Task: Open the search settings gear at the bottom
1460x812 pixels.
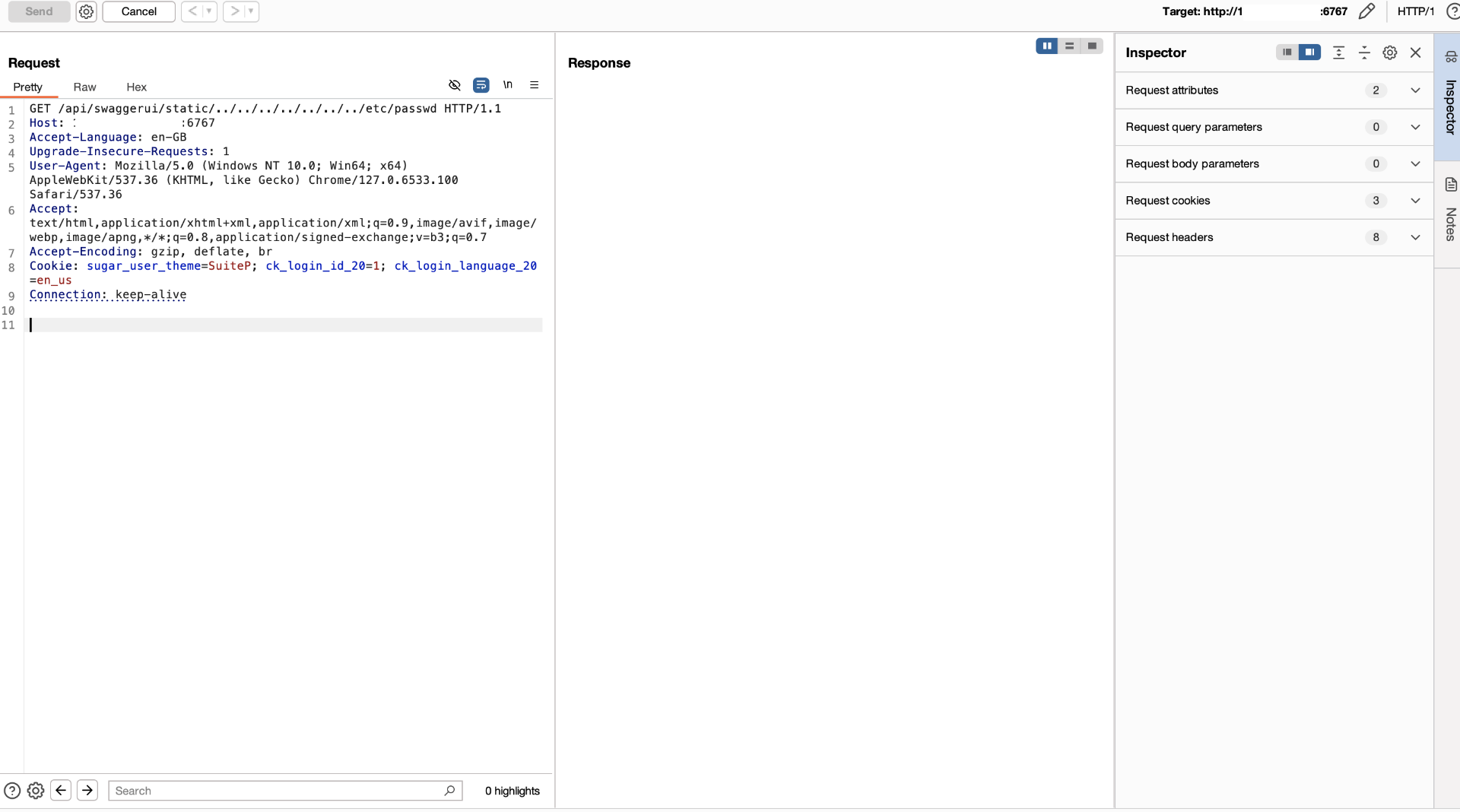Action: point(36,791)
